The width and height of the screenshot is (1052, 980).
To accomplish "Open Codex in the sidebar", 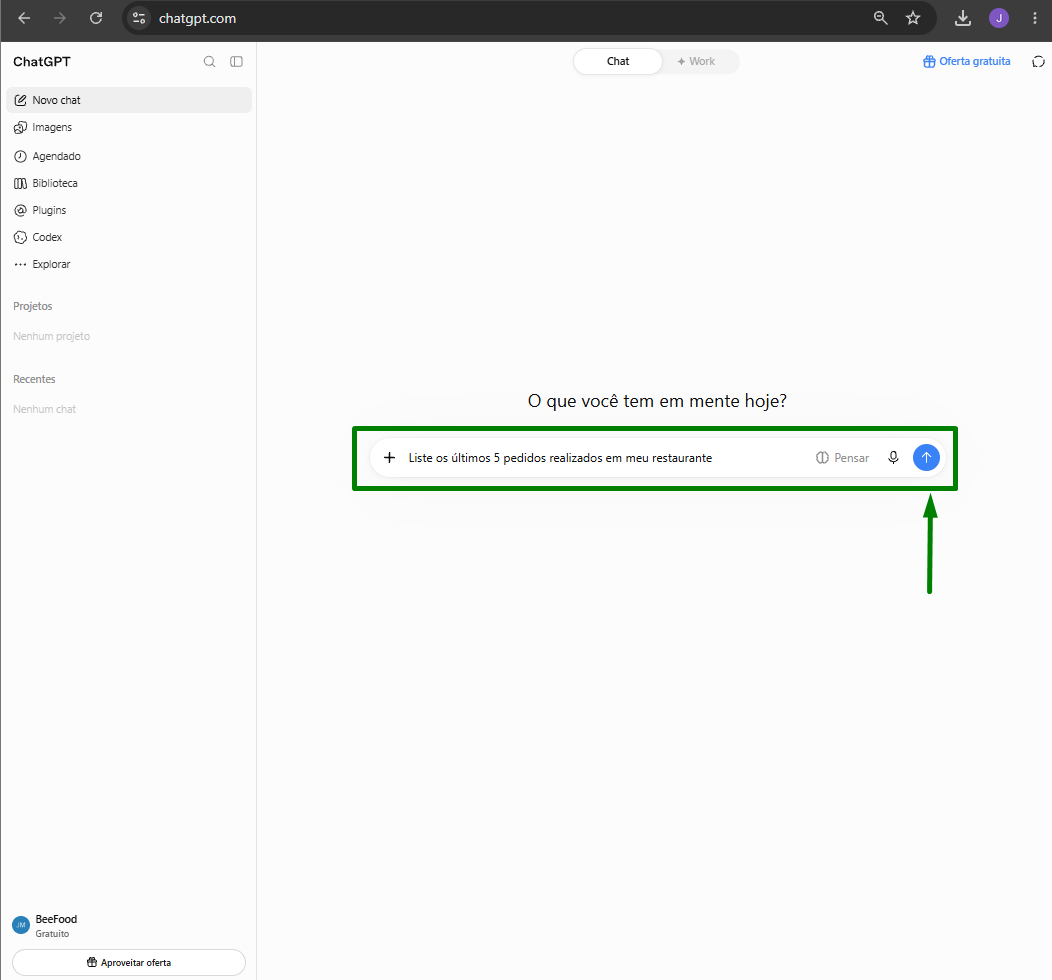I will (129, 237).
